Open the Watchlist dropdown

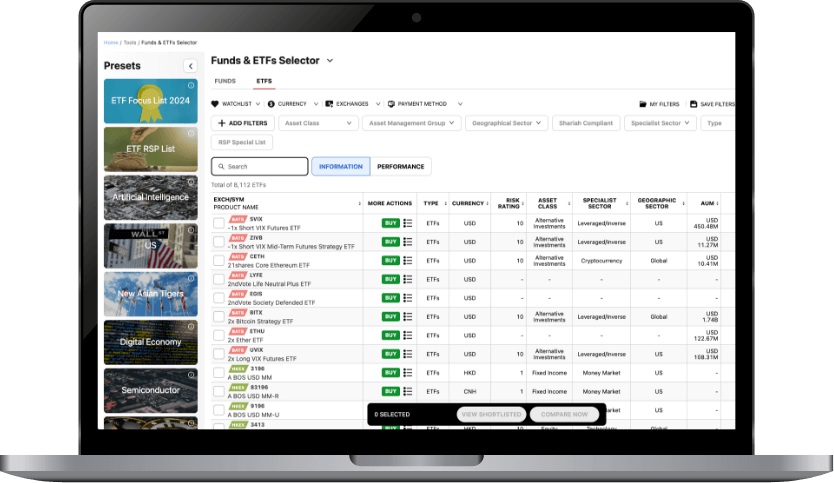click(x=258, y=104)
